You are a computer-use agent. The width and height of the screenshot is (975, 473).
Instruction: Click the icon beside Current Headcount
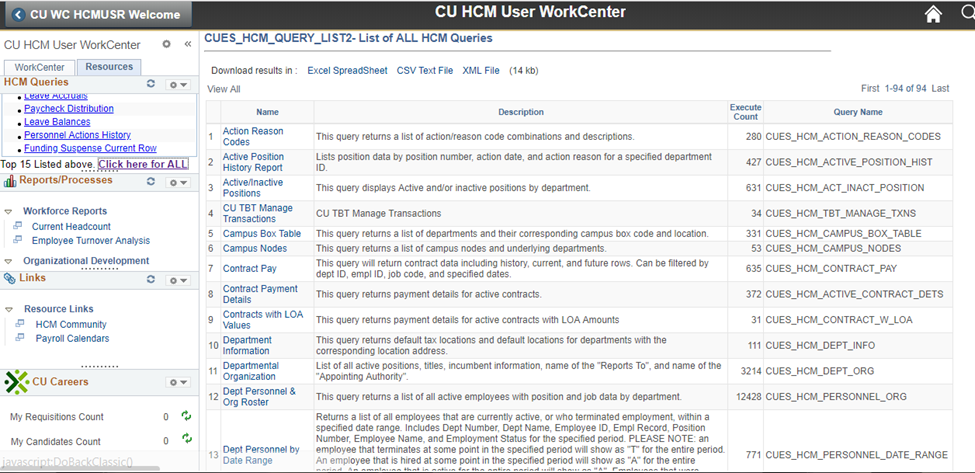pyautogui.click(x=18, y=226)
